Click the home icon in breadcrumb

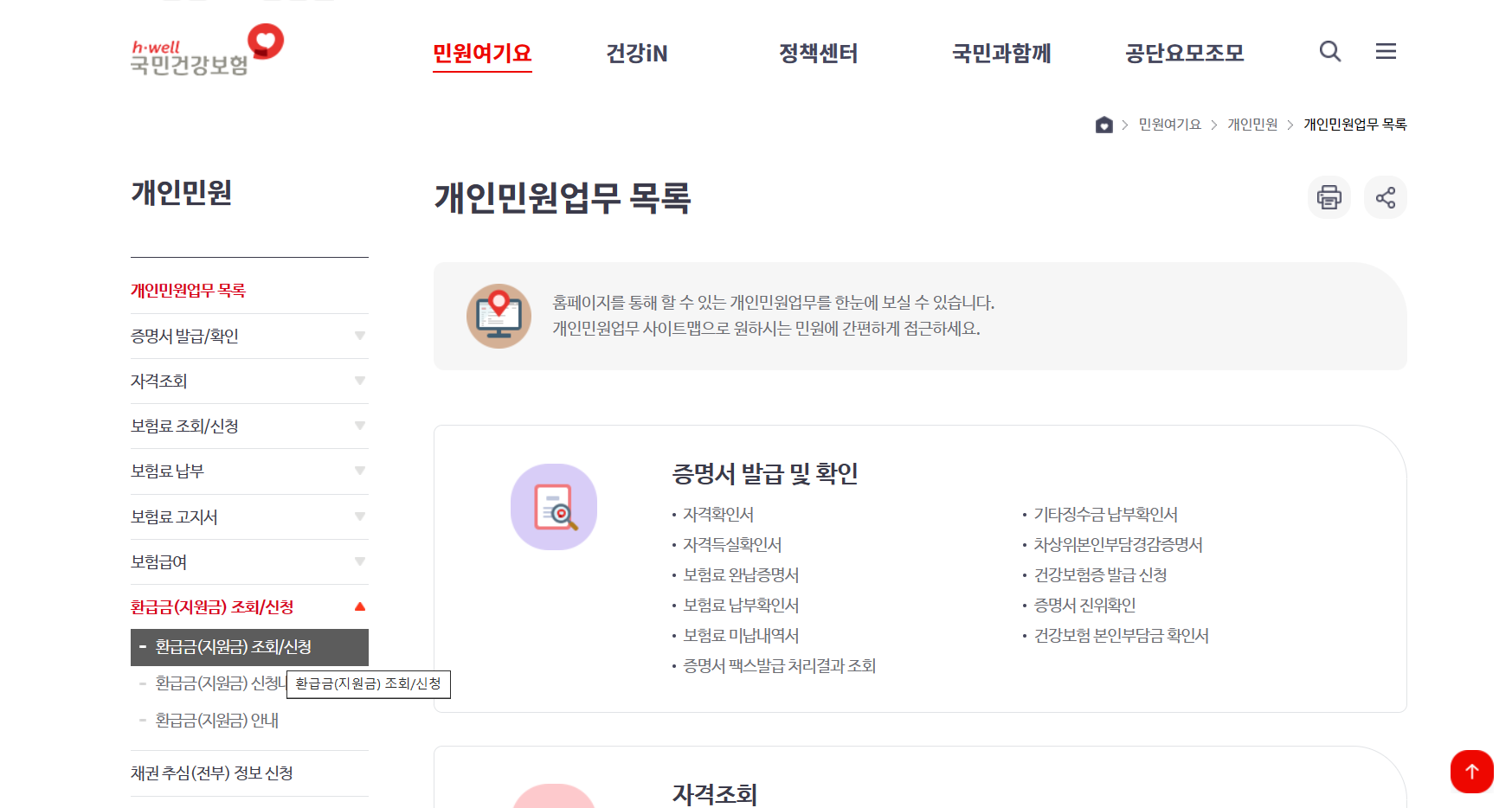coord(1103,125)
